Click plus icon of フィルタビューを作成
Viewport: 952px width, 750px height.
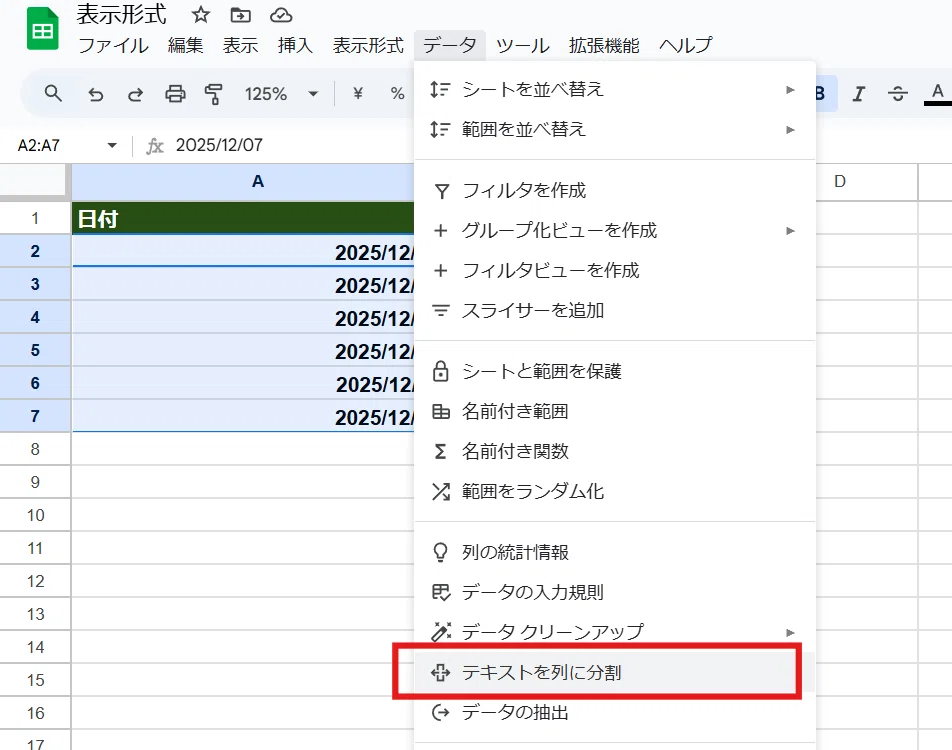(441, 271)
